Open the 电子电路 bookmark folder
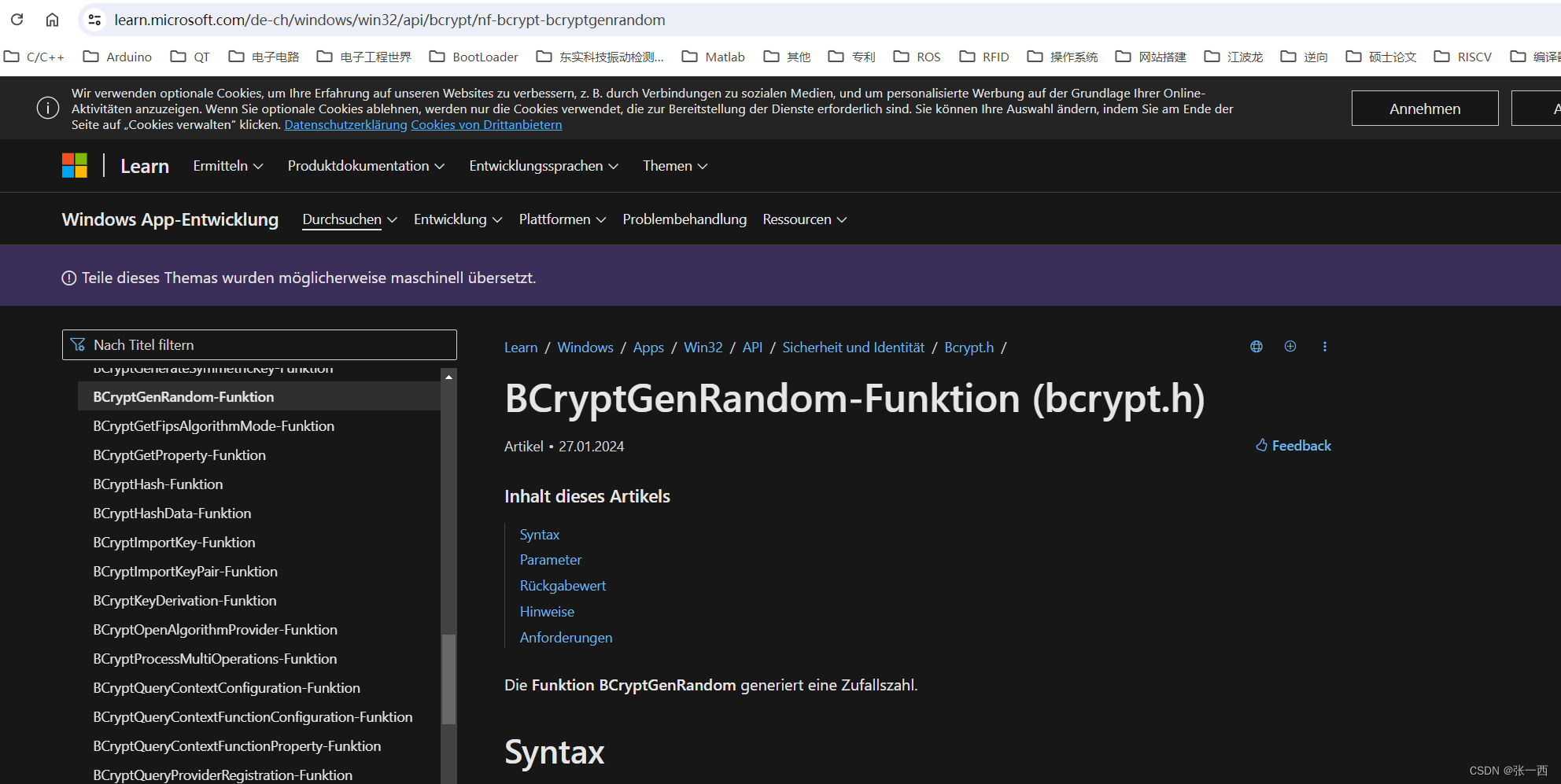Screen dimensions: 1561x784 [264, 57]
